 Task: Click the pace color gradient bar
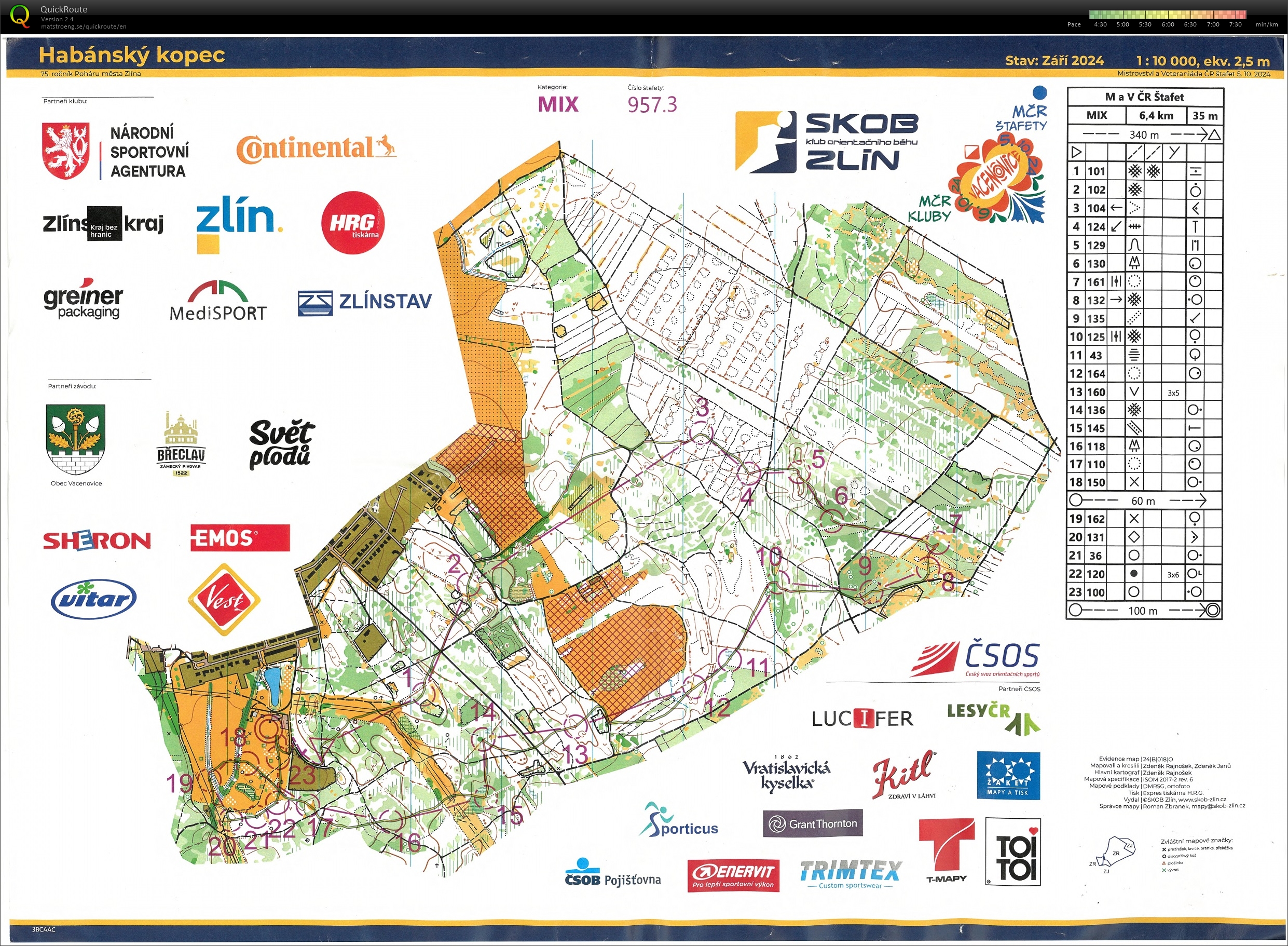[x=1167, y=15]
